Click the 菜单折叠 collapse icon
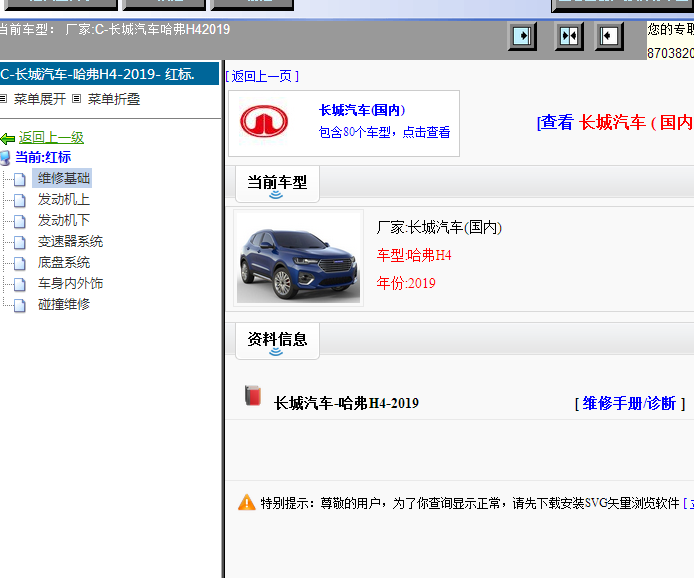This screenshot has width=694, height=578. click(x=77, y=99)
